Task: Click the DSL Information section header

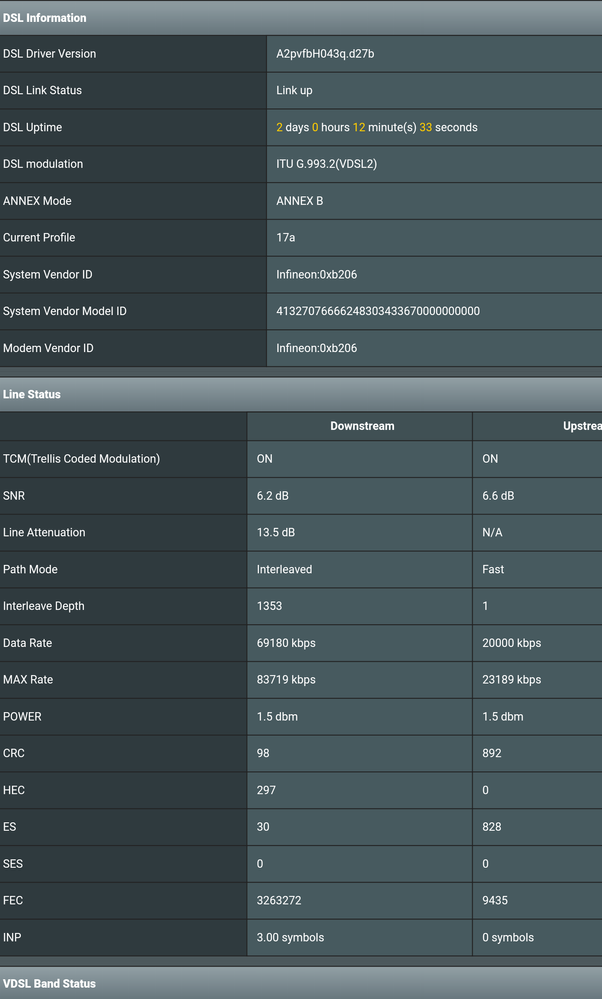Action: click(x=45, y=18)
